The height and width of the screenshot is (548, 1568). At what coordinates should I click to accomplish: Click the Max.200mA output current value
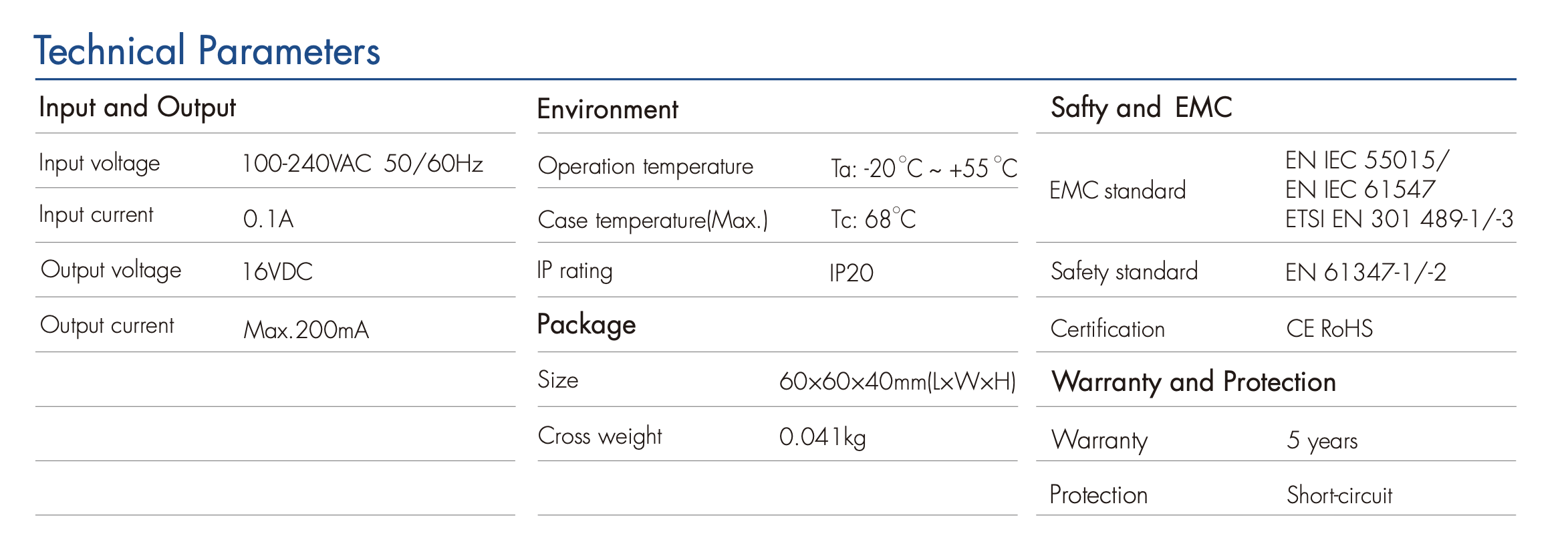[x=305, y=329]
